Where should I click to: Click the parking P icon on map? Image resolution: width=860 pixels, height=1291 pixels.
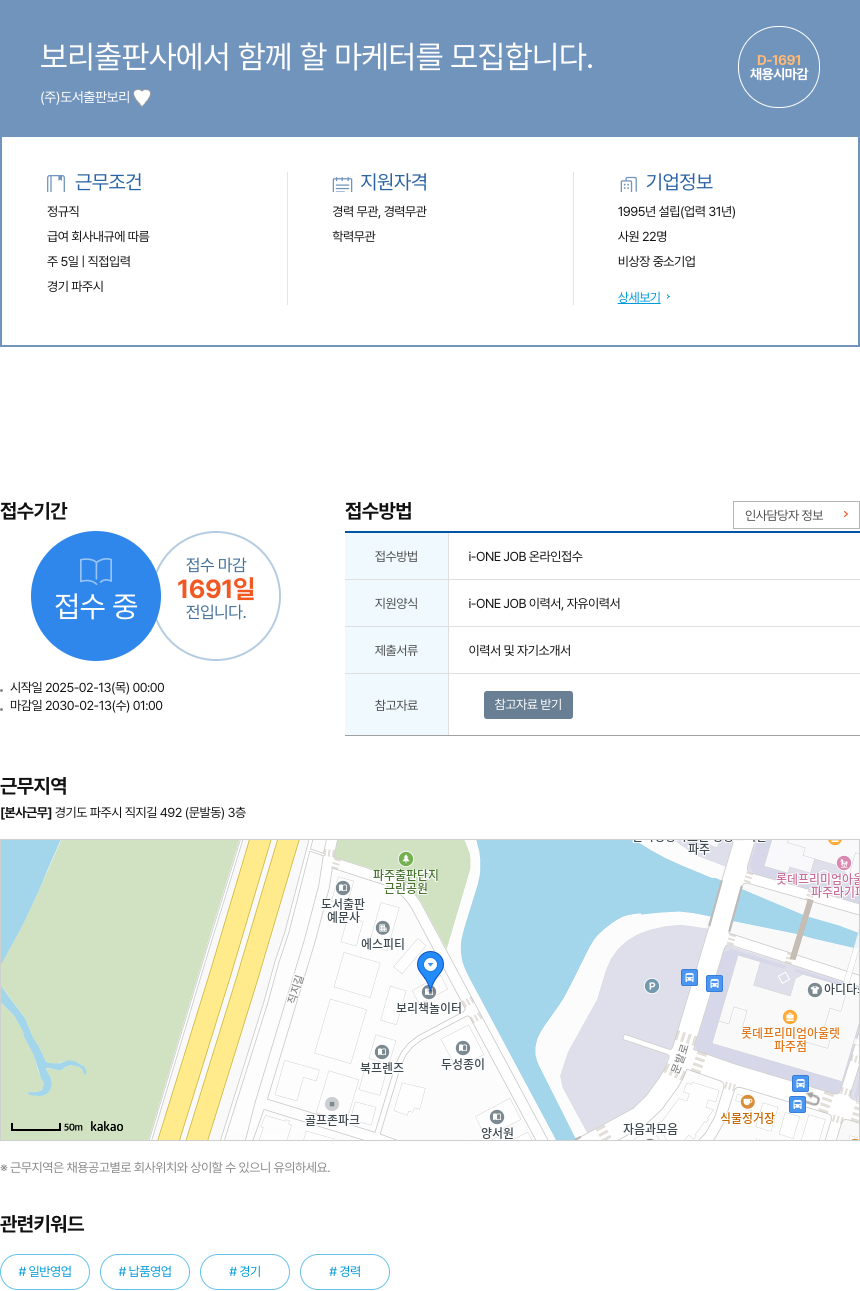[x=652, y=986]
